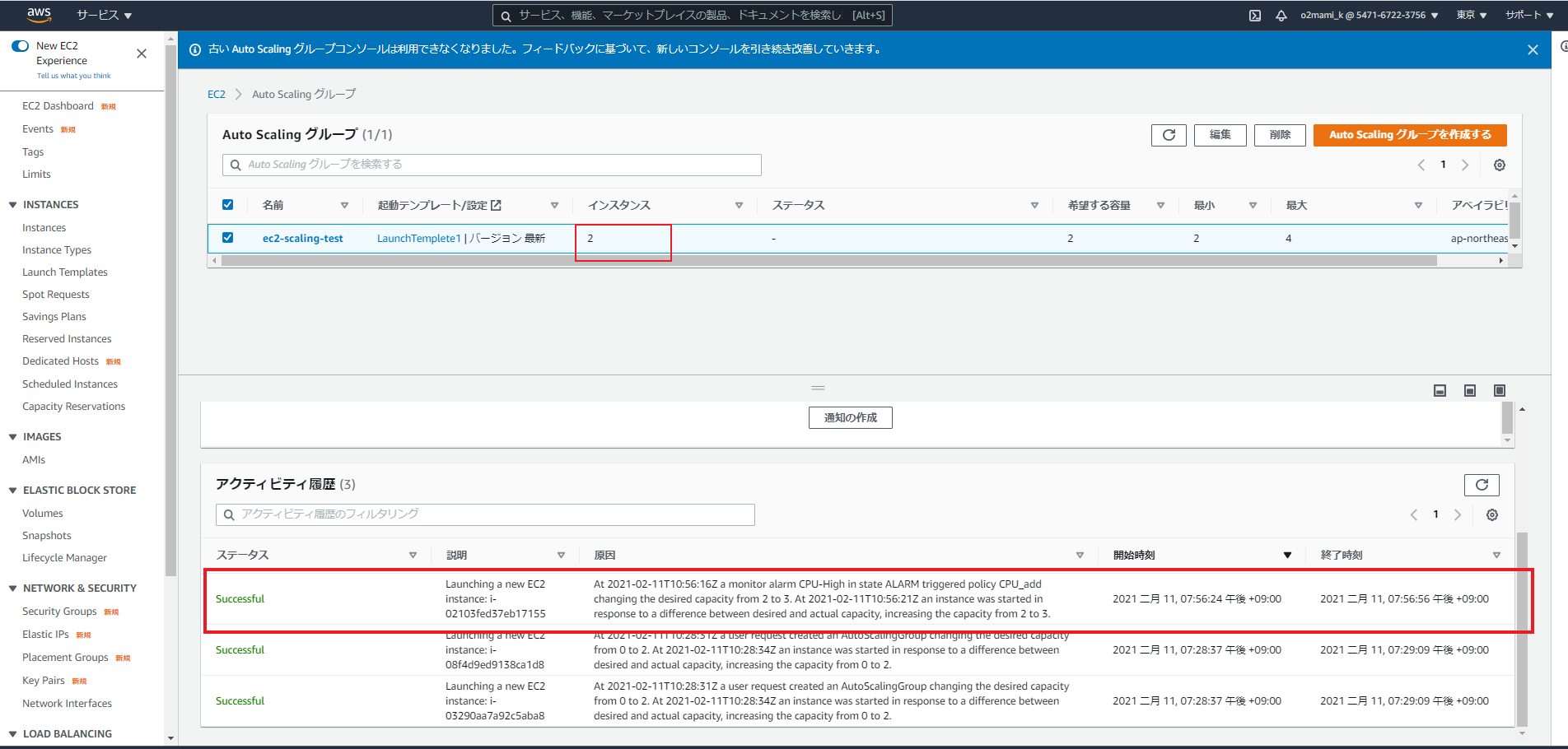Collapse the ELASTIC BLOCK STORE section
1568x749 pixels.
pos(12,491)
